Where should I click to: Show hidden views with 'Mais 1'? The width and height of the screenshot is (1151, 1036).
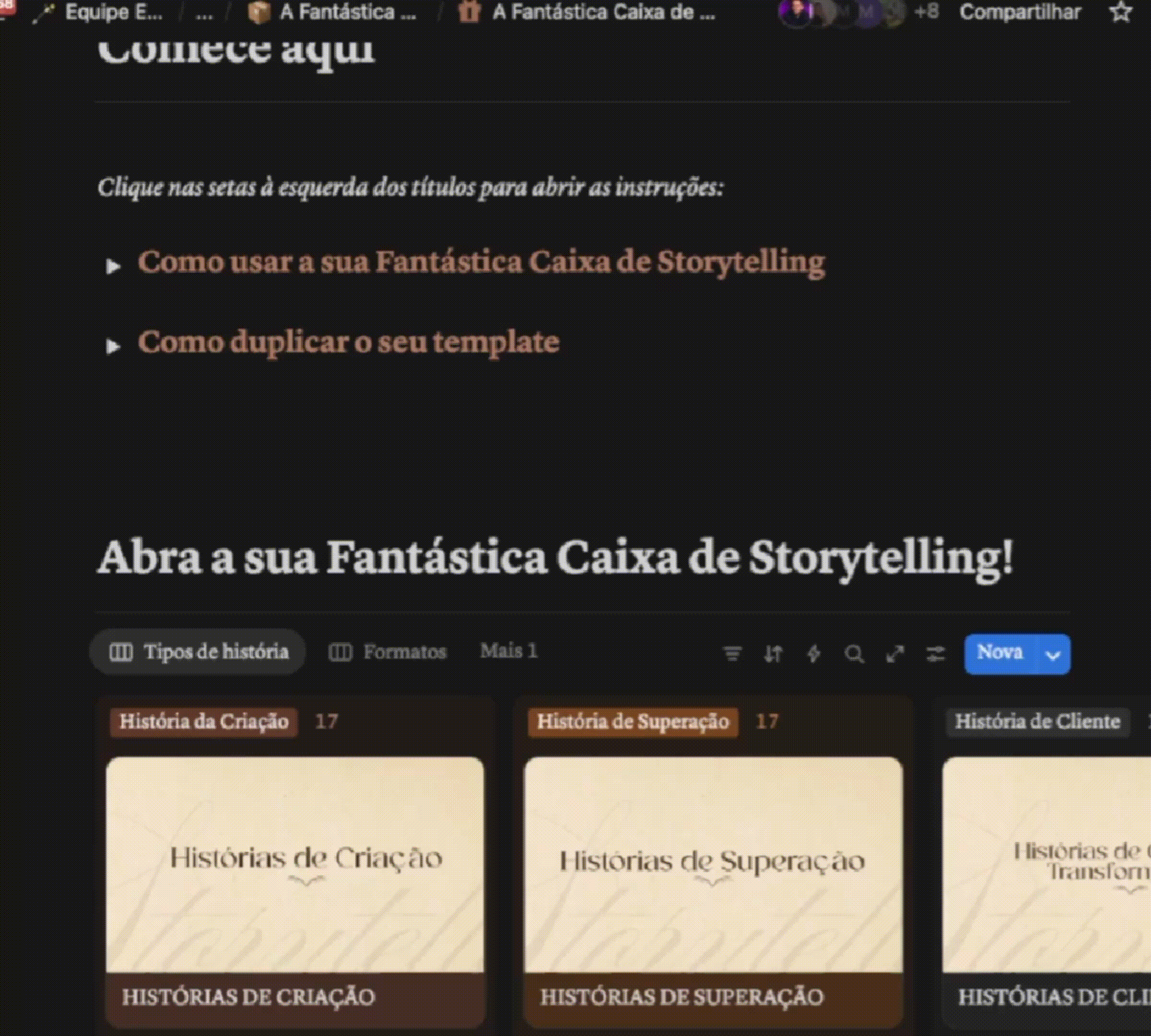509,651
